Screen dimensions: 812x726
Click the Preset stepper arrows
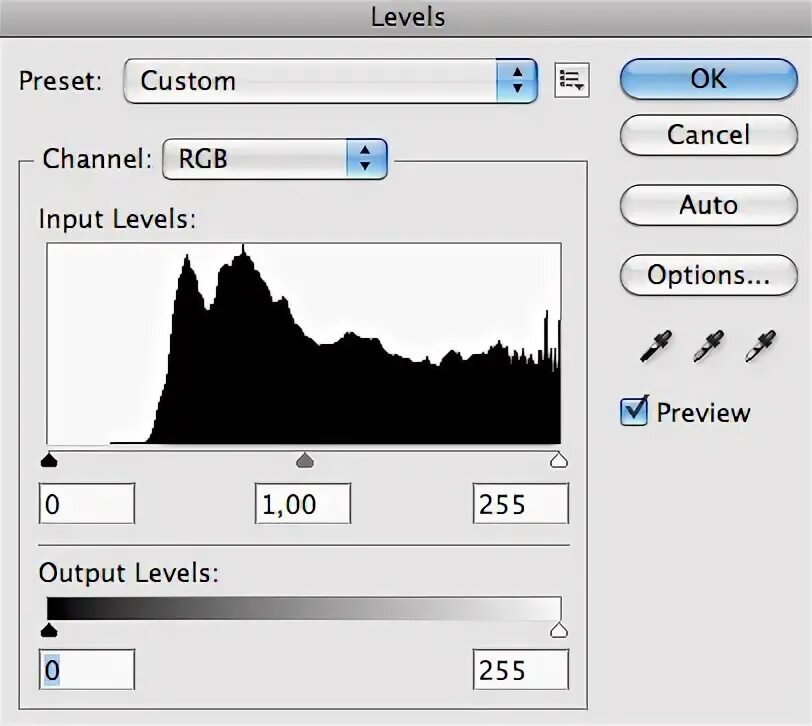pyautogui.click(x=518, y=81)
